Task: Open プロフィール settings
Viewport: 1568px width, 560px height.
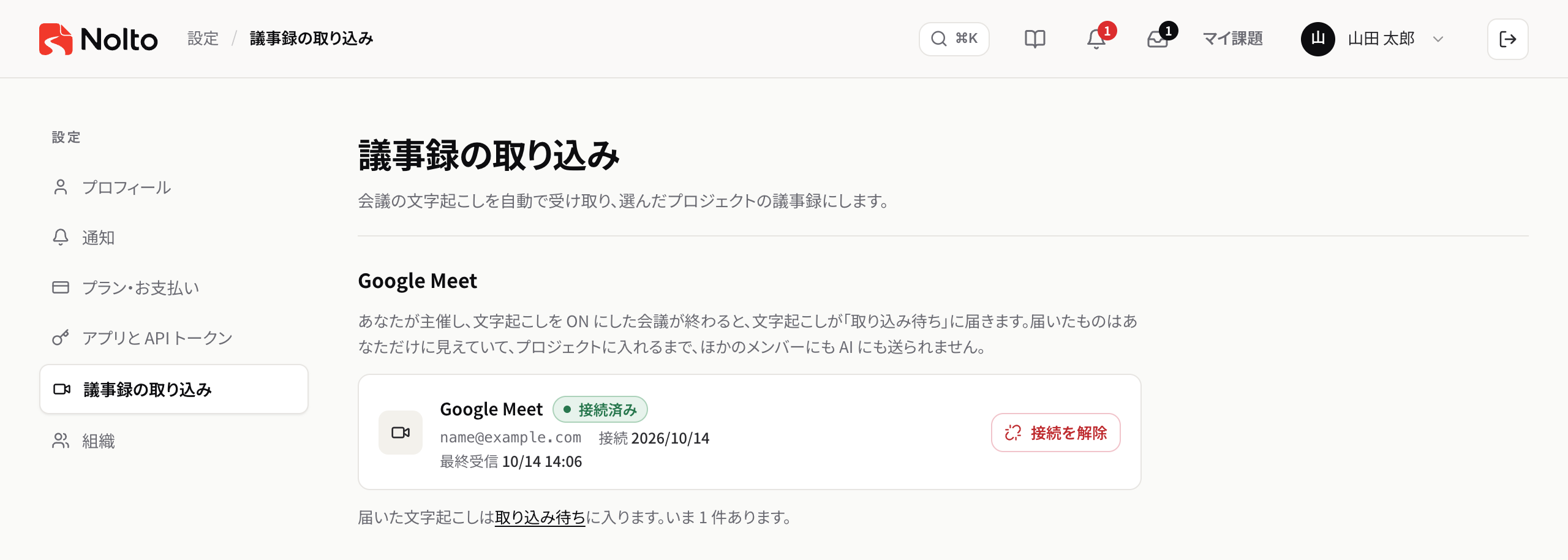Action: pyautogui.click(x=173, y=187)
